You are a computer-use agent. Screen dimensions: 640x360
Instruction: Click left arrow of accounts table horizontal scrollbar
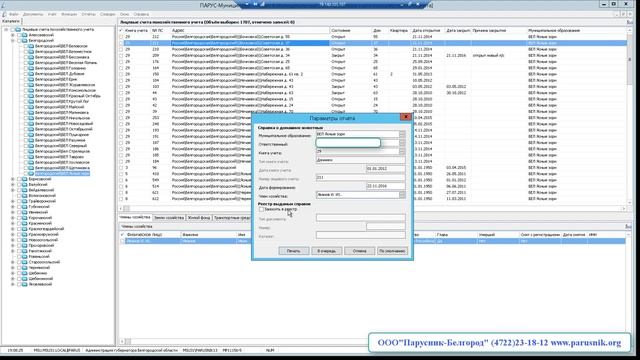coord(121,209)
